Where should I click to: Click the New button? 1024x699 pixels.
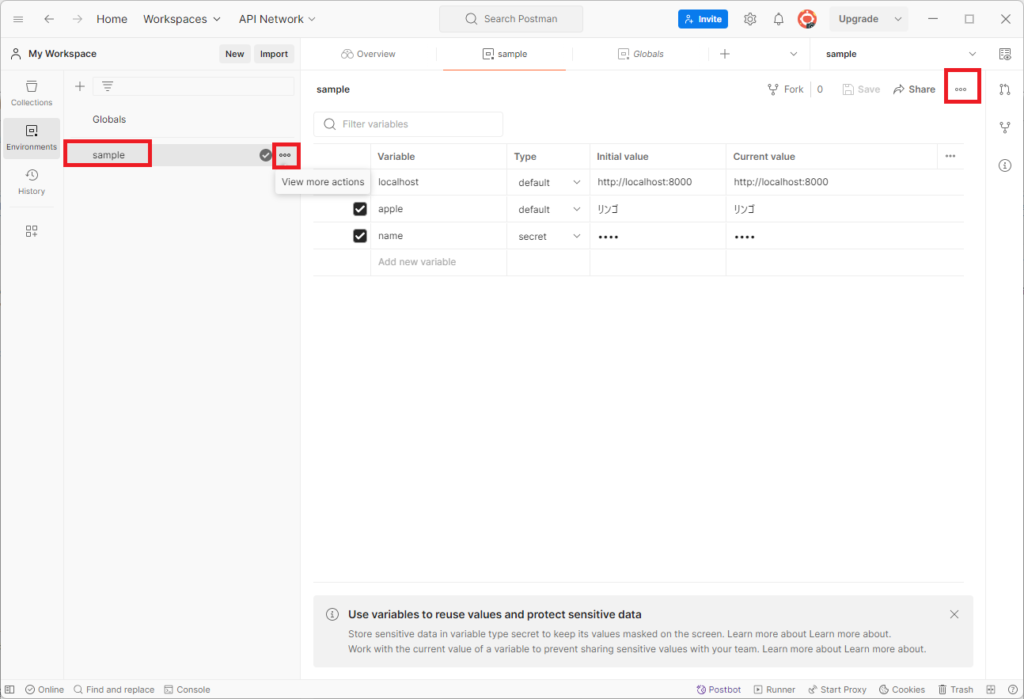234,54
